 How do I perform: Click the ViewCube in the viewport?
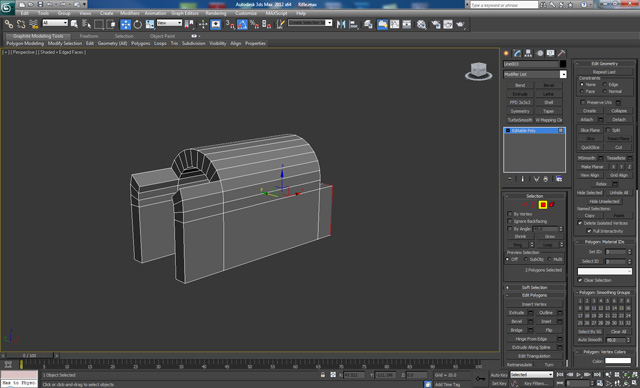pos(478,71)
